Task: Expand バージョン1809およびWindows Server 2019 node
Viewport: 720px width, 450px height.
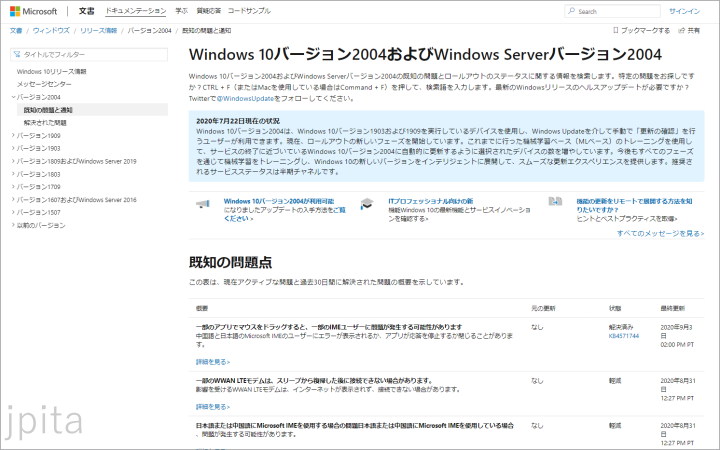Action: pyautogui.click(x=12, y=160)
